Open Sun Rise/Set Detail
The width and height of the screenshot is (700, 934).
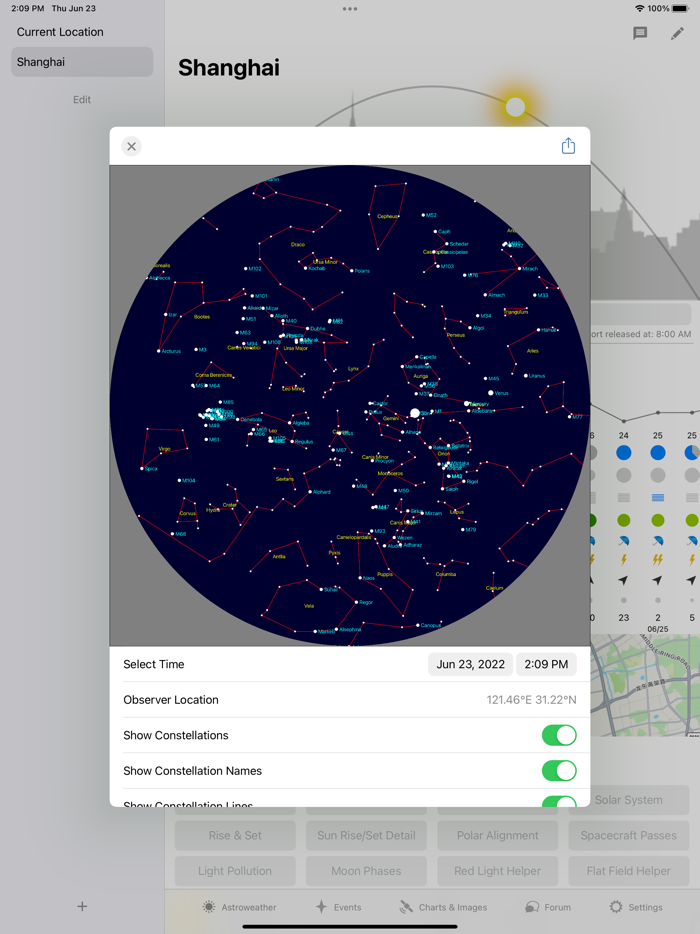coord(366,835)
